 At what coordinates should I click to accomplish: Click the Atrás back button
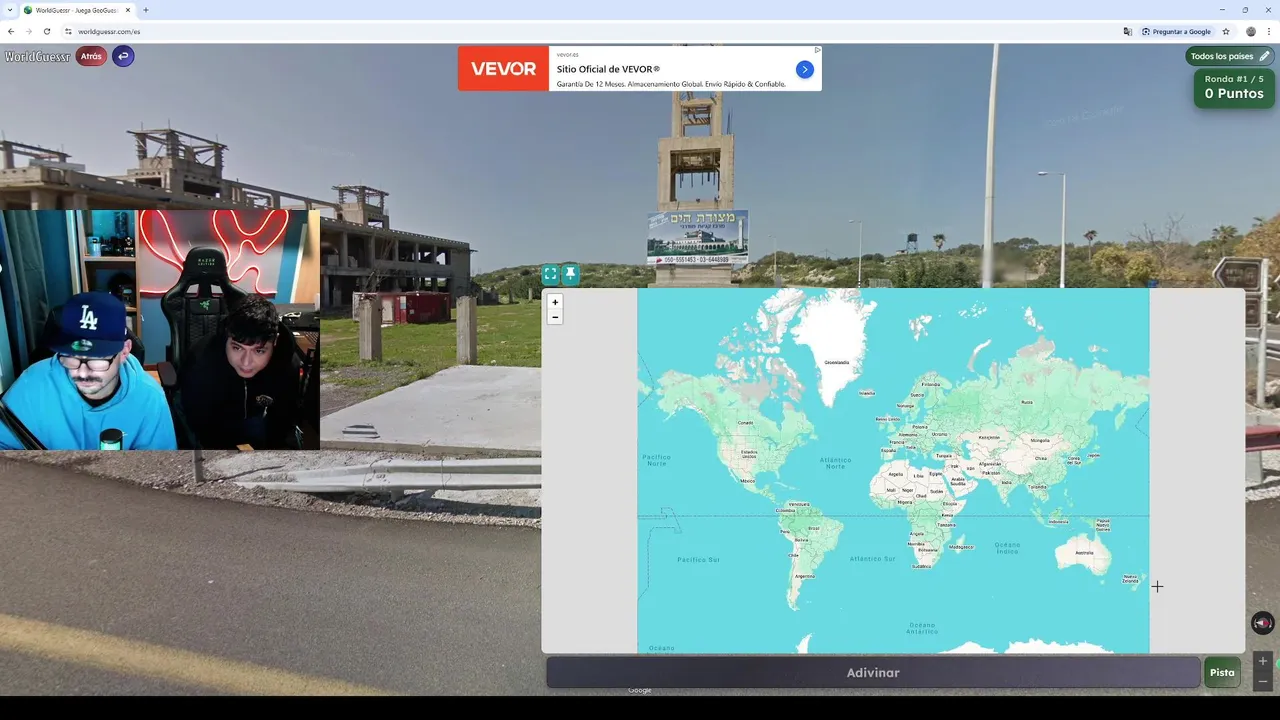[x=91, y=56]
